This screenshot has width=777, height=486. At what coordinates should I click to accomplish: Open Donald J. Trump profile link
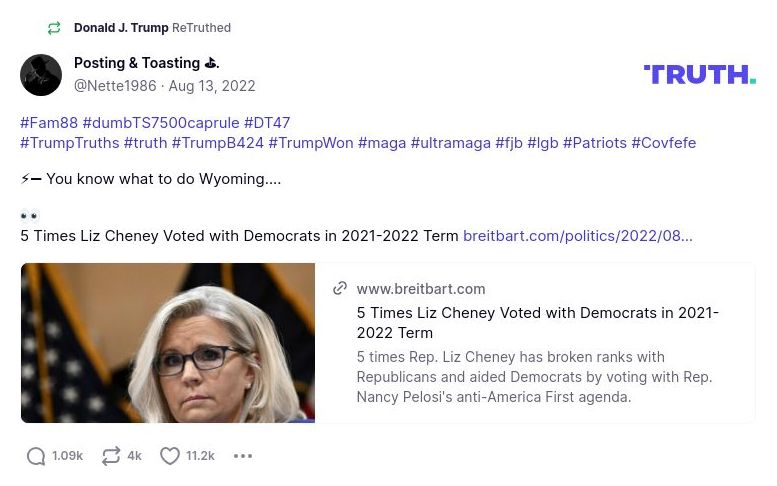[121, 28]
